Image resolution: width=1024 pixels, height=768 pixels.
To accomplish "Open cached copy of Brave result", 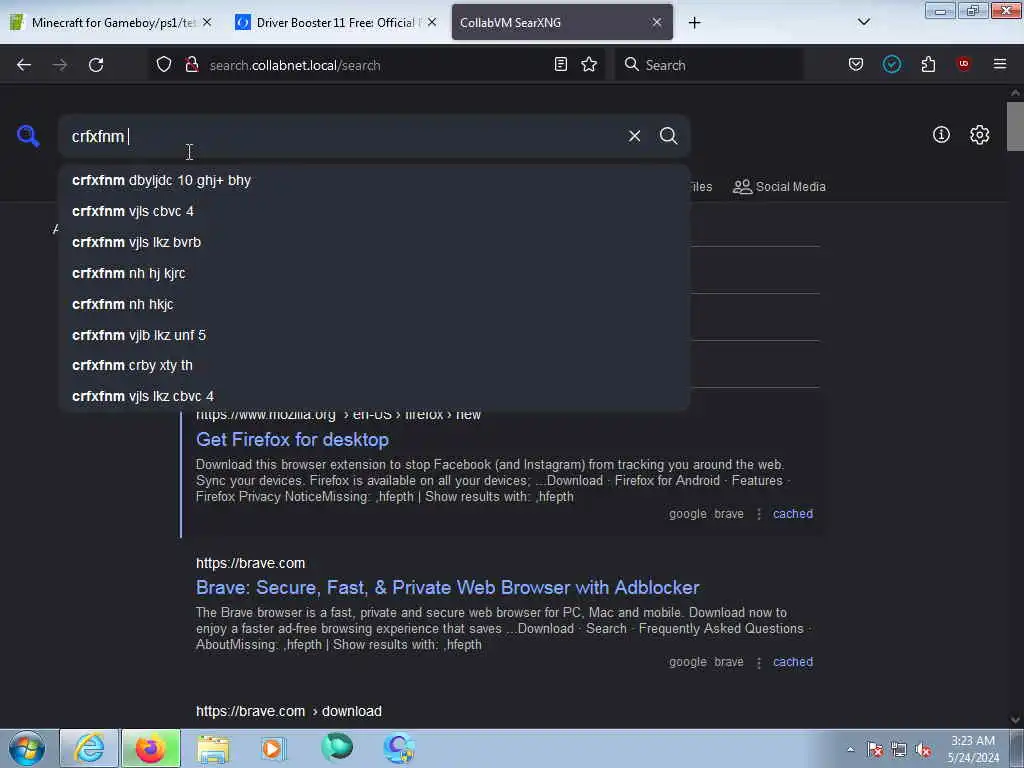I will pos(793,662).
